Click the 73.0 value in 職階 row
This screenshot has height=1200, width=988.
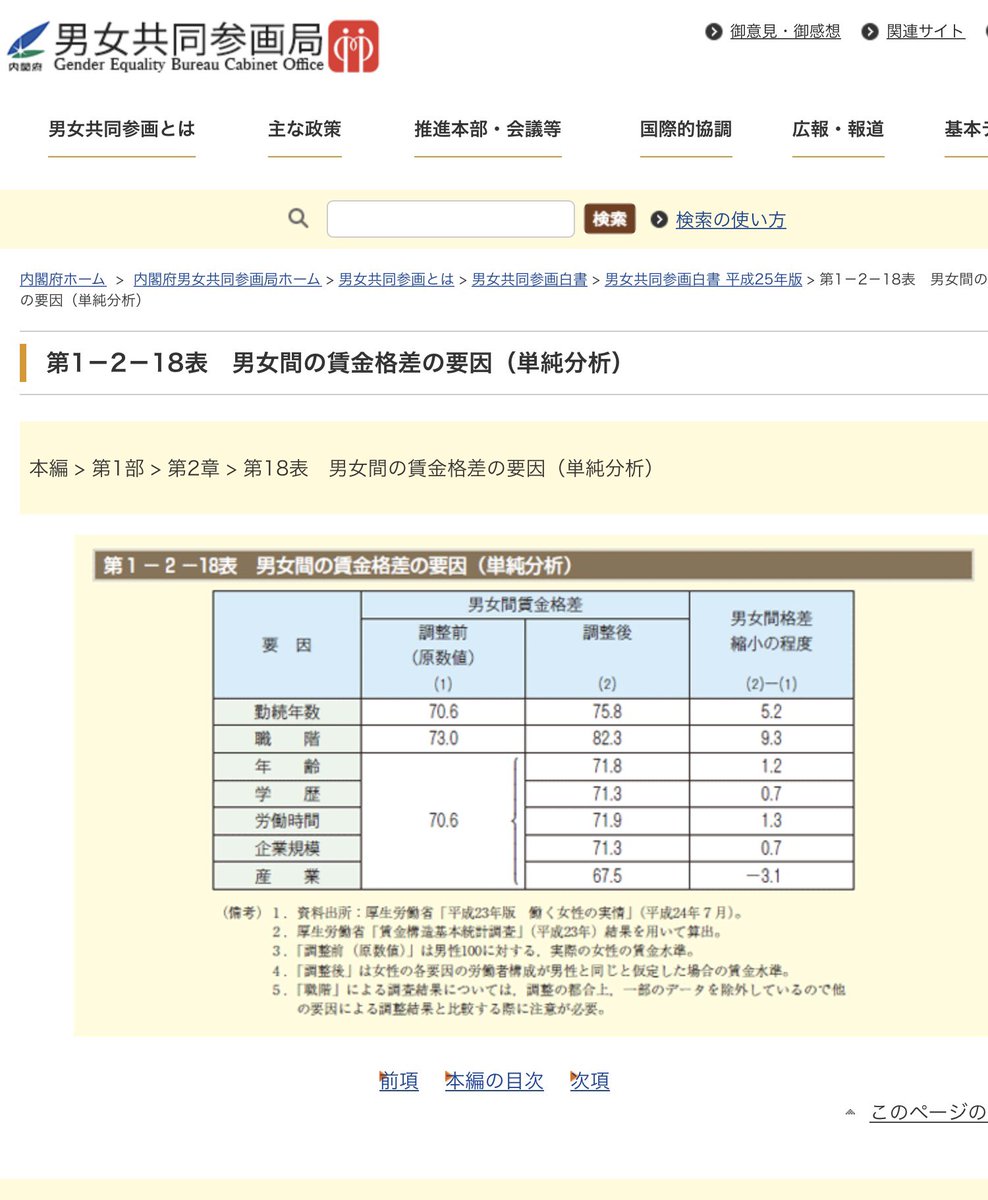pos(443,739)
